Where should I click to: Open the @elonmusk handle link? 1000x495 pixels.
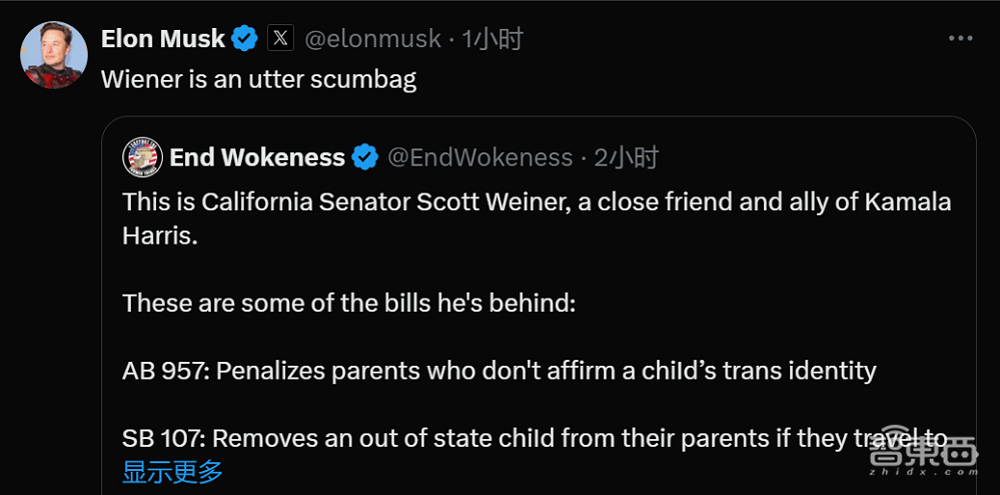tap(372, 39)
